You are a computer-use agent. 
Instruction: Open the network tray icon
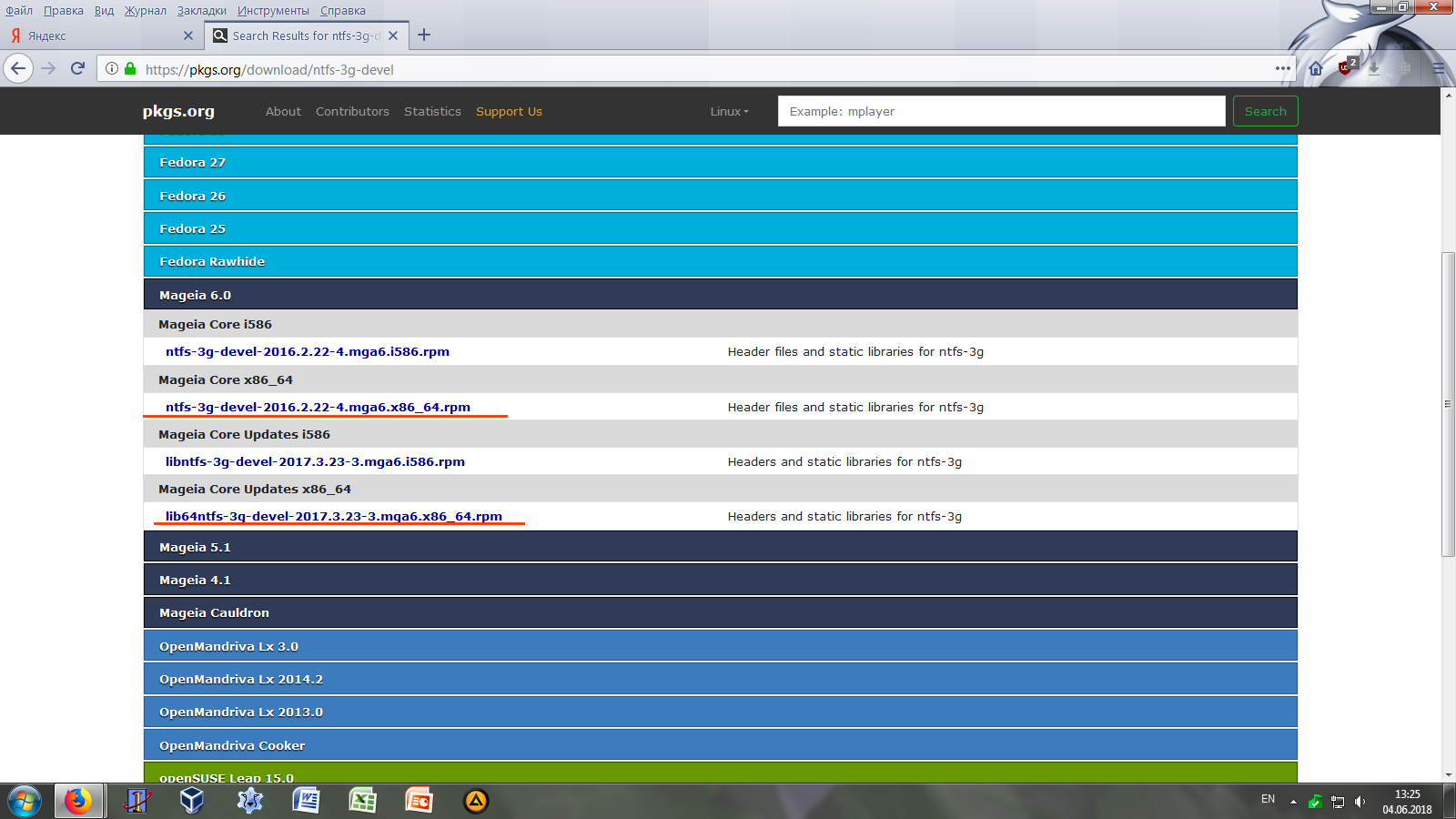tap(1338, 802)
